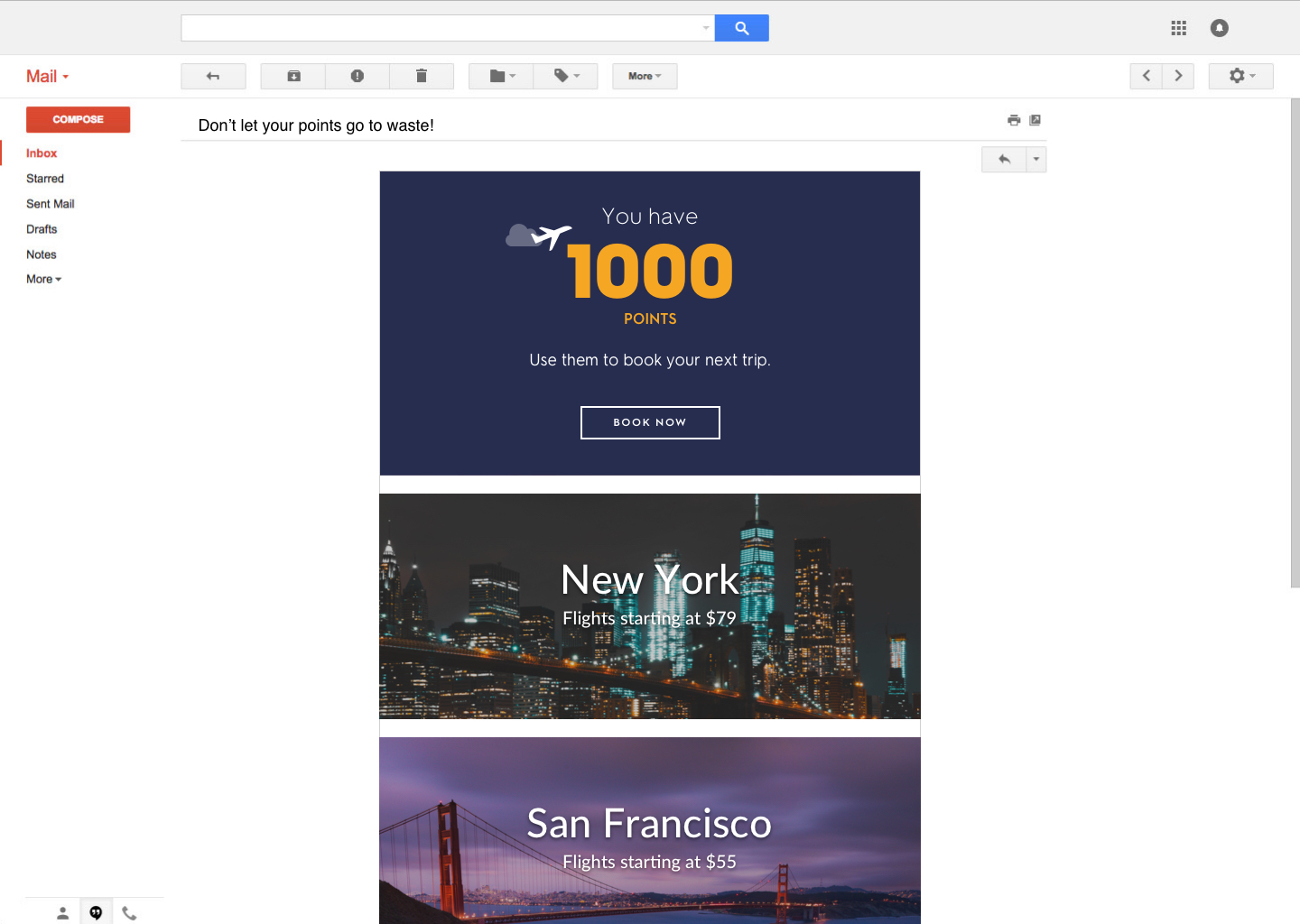
Task: Open the Starred folder
Action: [45, 179]
